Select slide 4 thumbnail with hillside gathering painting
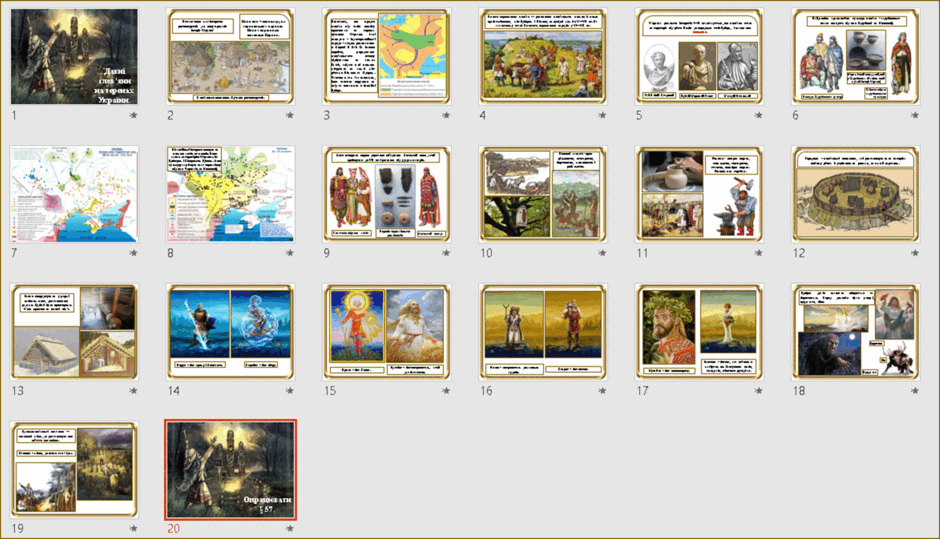940x539 pixels. 543,56
